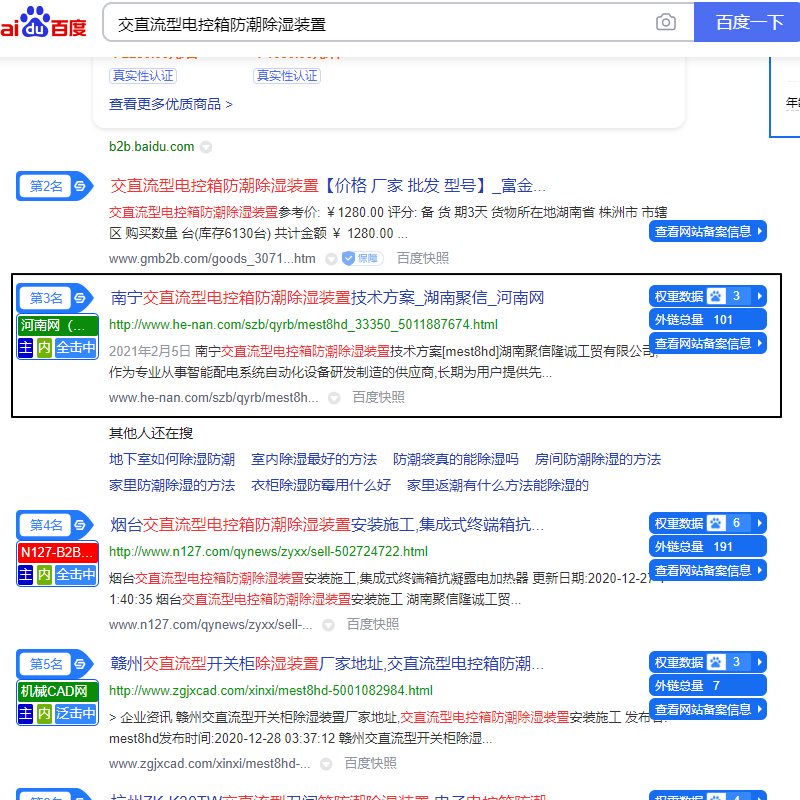Click the 泛击中 tag under 机械CAD网
This screenshot has width=800, height=800.
tap(76, 714)
